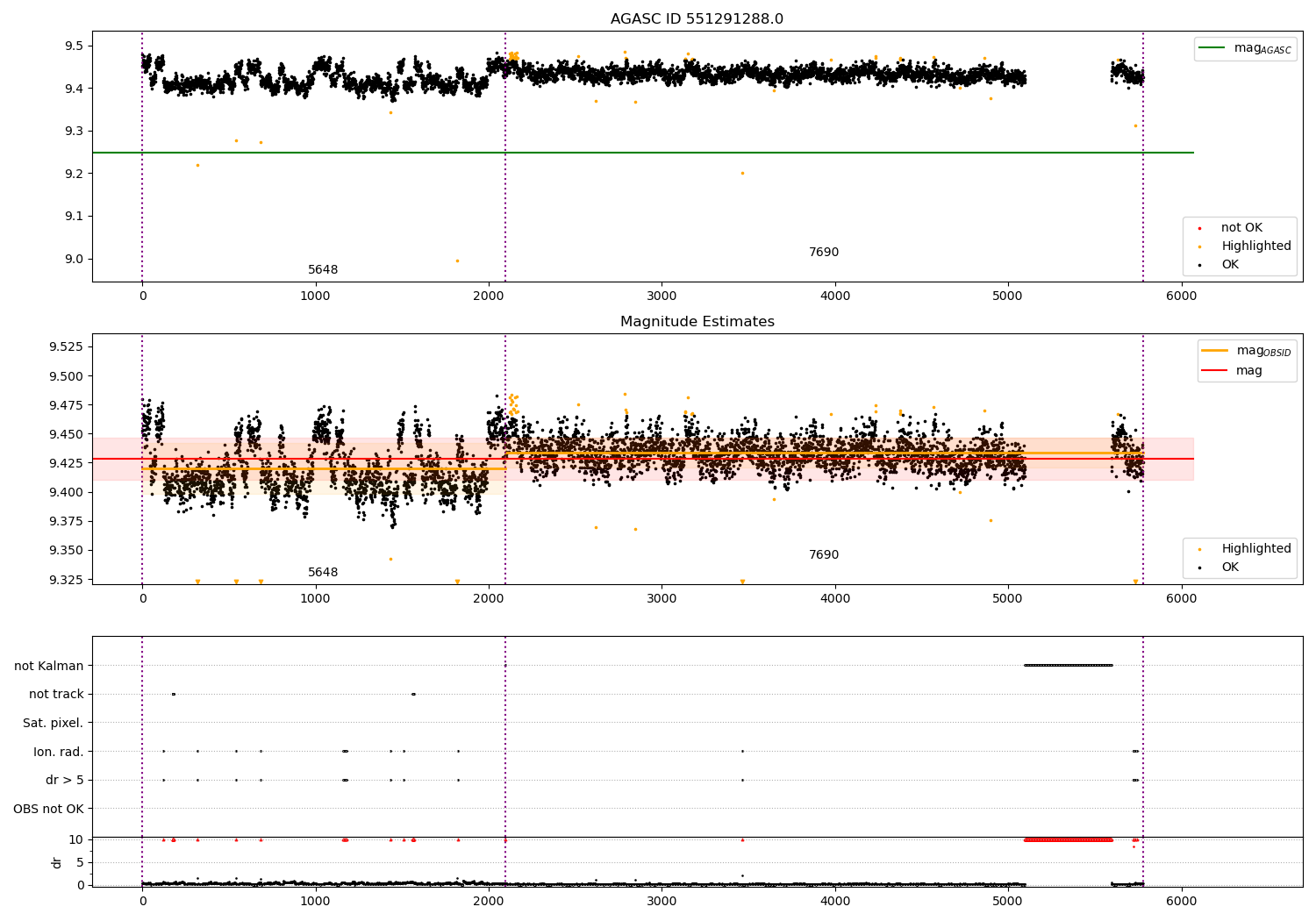Viewport: 1316px width, 921px height.
Task: Click y-axis tick '9.0' in top plot
Action: [x=74, y=259]
